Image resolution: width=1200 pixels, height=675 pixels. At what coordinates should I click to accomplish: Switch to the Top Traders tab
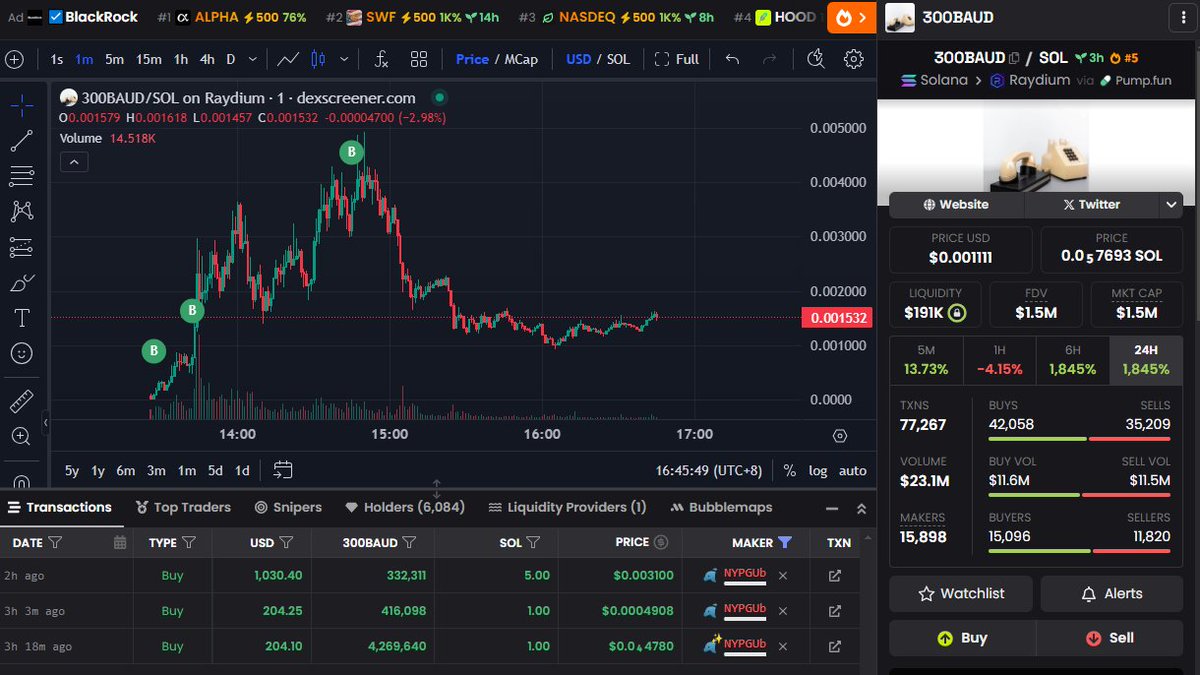coord(184,507)
